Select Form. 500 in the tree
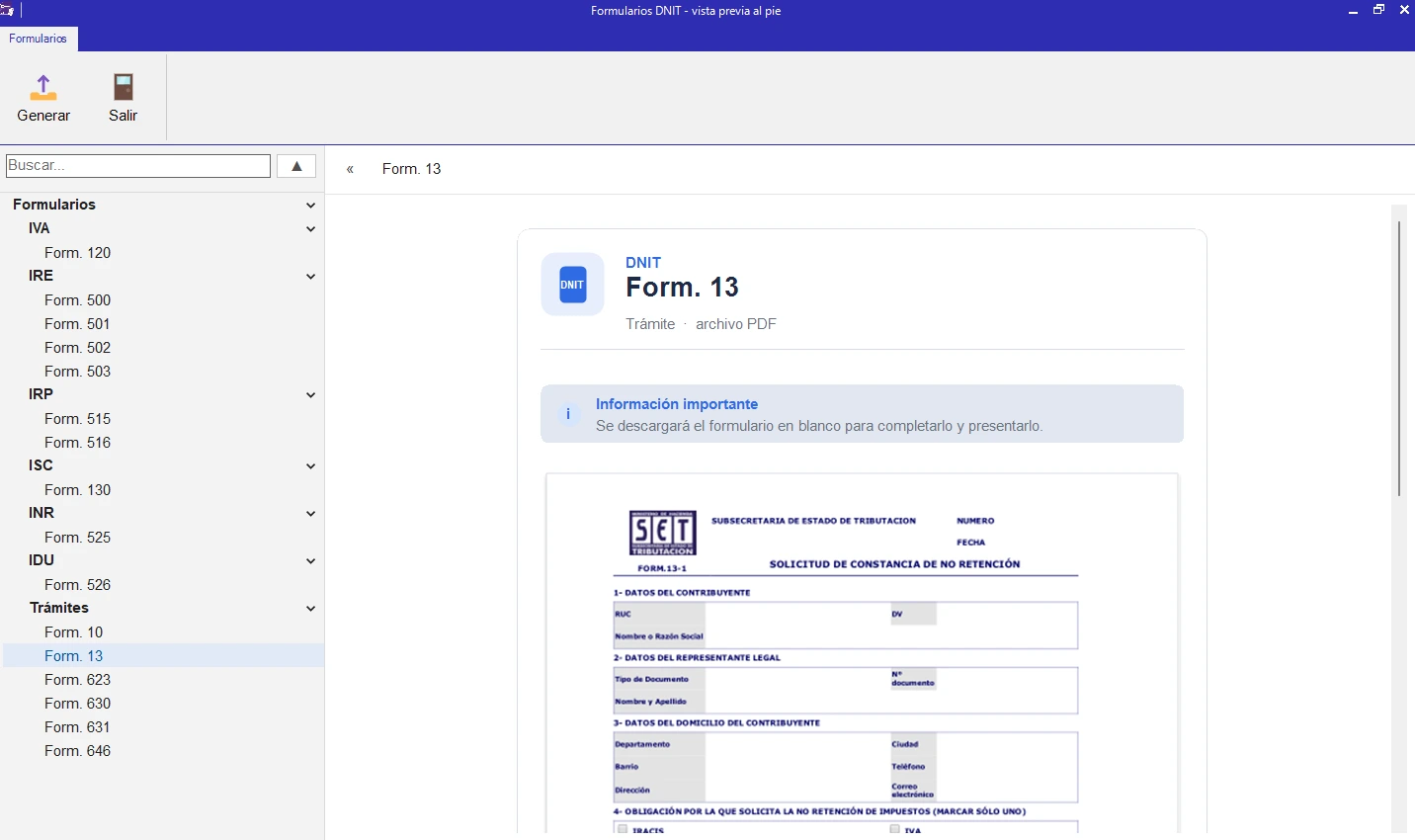 pyautogui.click(x=78, y=300)
